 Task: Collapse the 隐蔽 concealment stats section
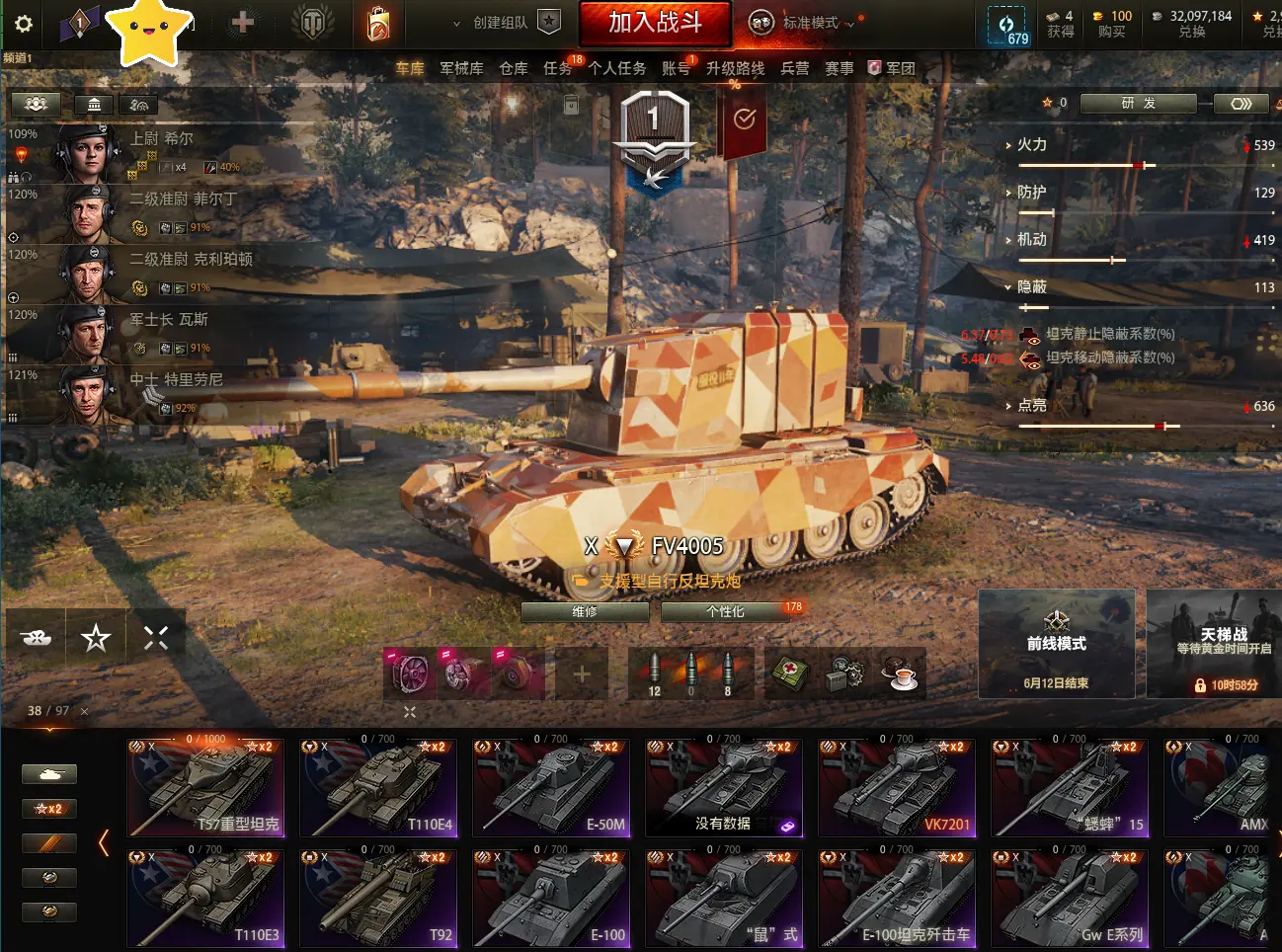click(x=1025, y=286)
